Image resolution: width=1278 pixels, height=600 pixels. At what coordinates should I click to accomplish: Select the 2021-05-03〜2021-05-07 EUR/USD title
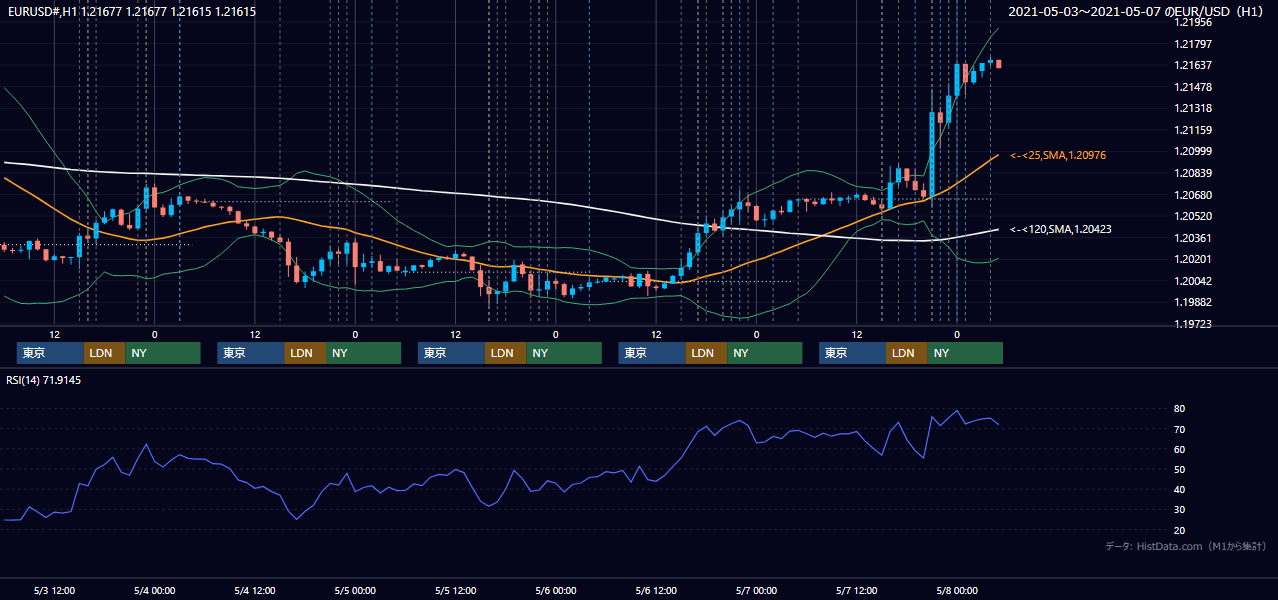click(1138, 12)
